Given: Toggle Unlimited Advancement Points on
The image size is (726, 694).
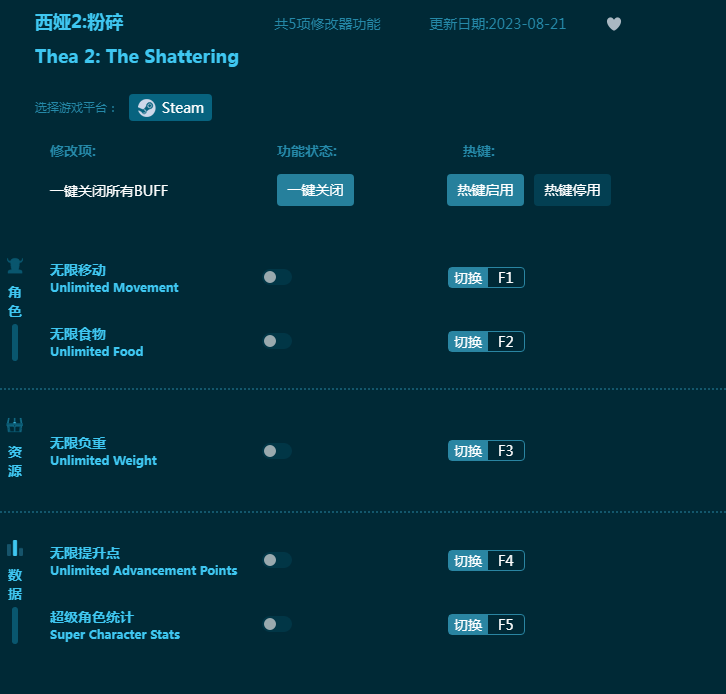Looking at the screenshot, I should point(277,560).
